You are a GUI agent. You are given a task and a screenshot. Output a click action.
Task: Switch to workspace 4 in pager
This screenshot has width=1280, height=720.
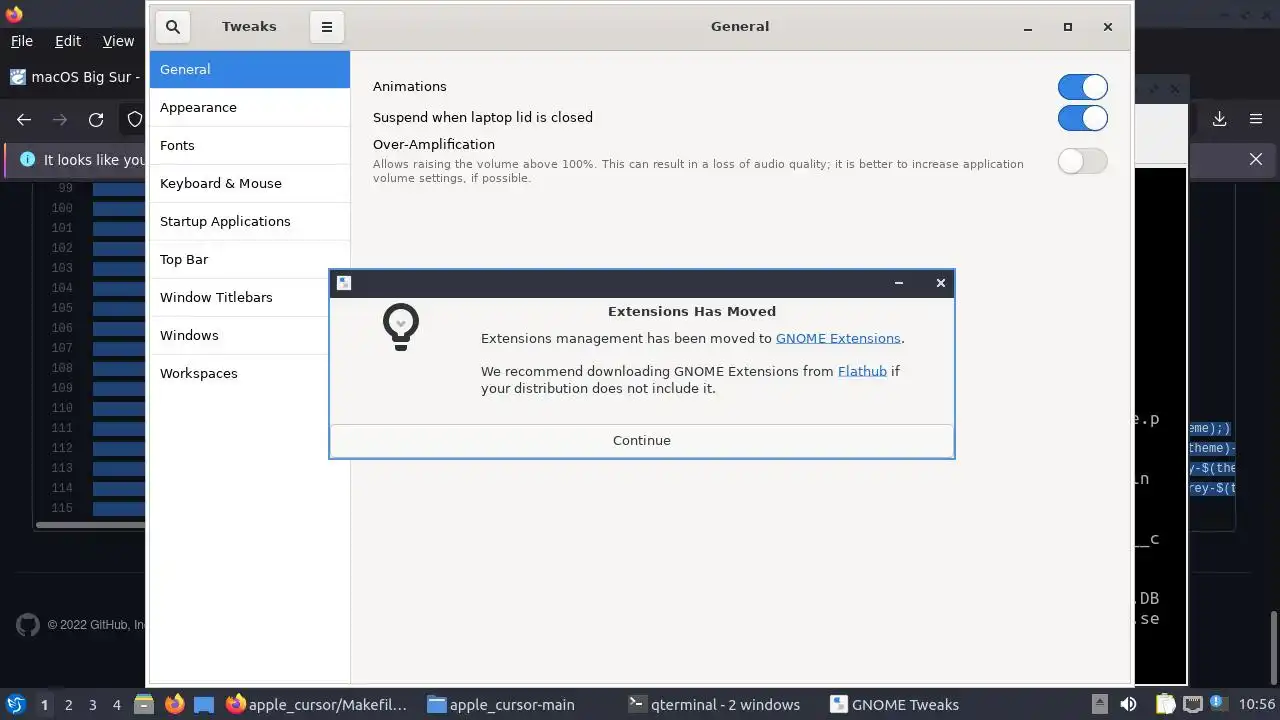click(x=116, y=704)
